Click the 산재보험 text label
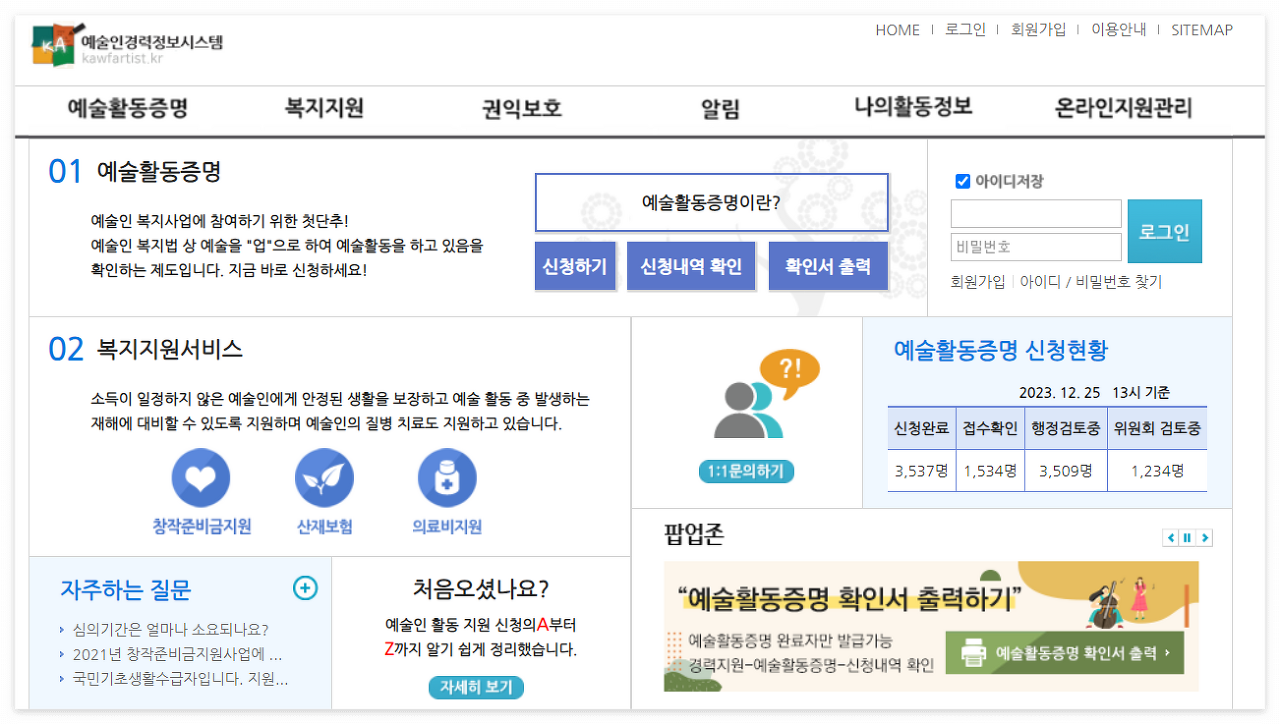The width and height of the screenshot is (1280, 724). click(324, 527)
